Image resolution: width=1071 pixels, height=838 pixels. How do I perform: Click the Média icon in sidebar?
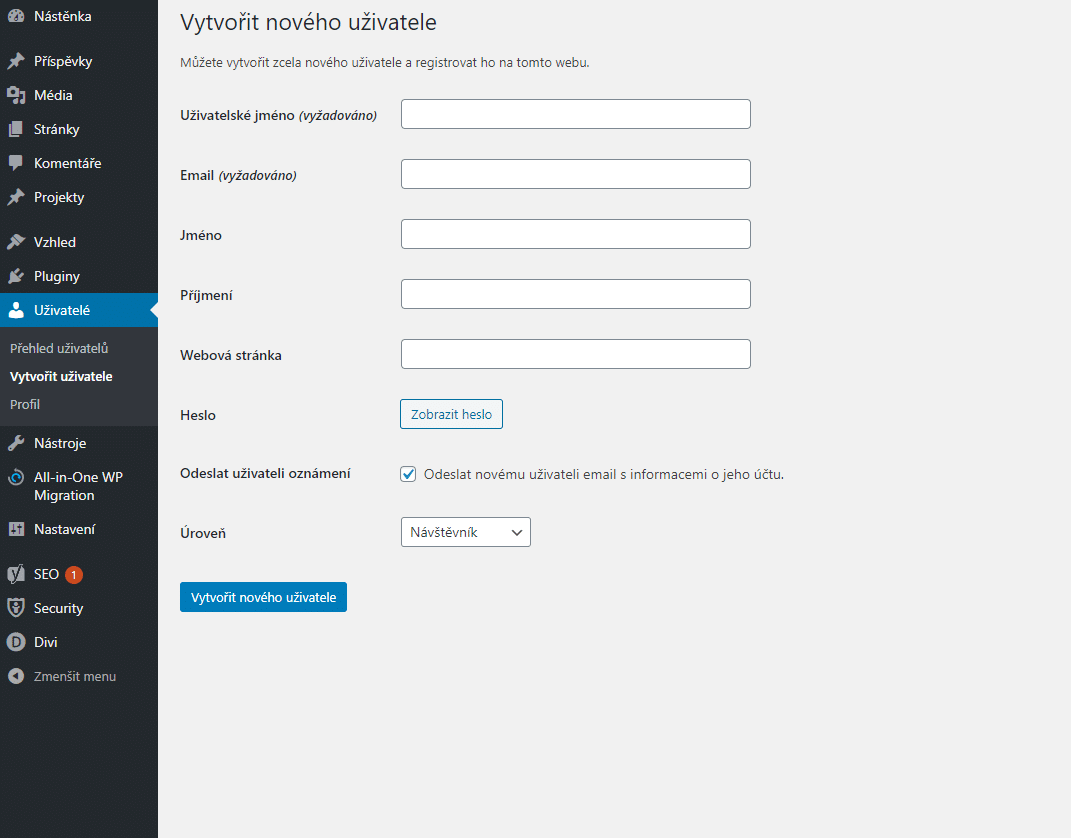[x=16, y=96]
